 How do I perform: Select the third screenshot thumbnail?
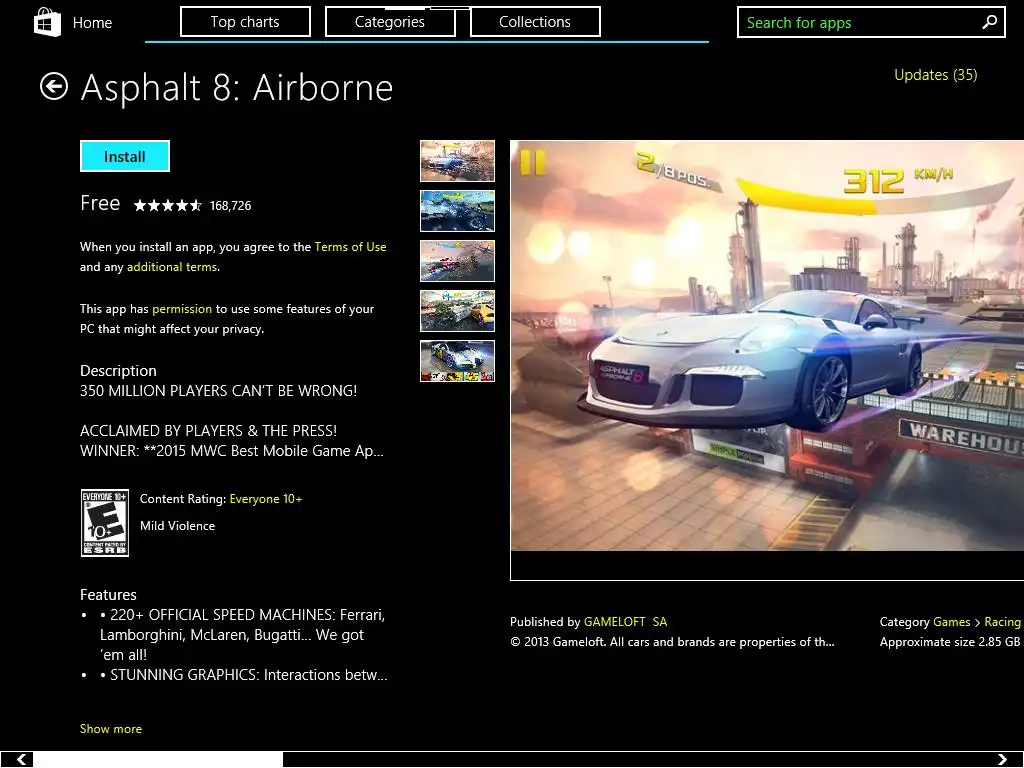[457, 261]
